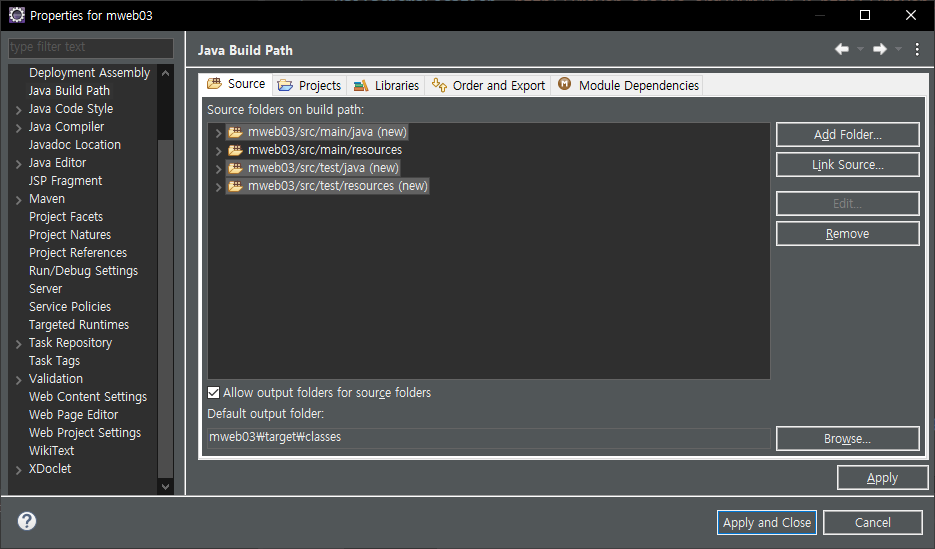The width and height of the screenshot is (935, 549).
Task: Expand Maven node in sidebar
Action: 18,200
